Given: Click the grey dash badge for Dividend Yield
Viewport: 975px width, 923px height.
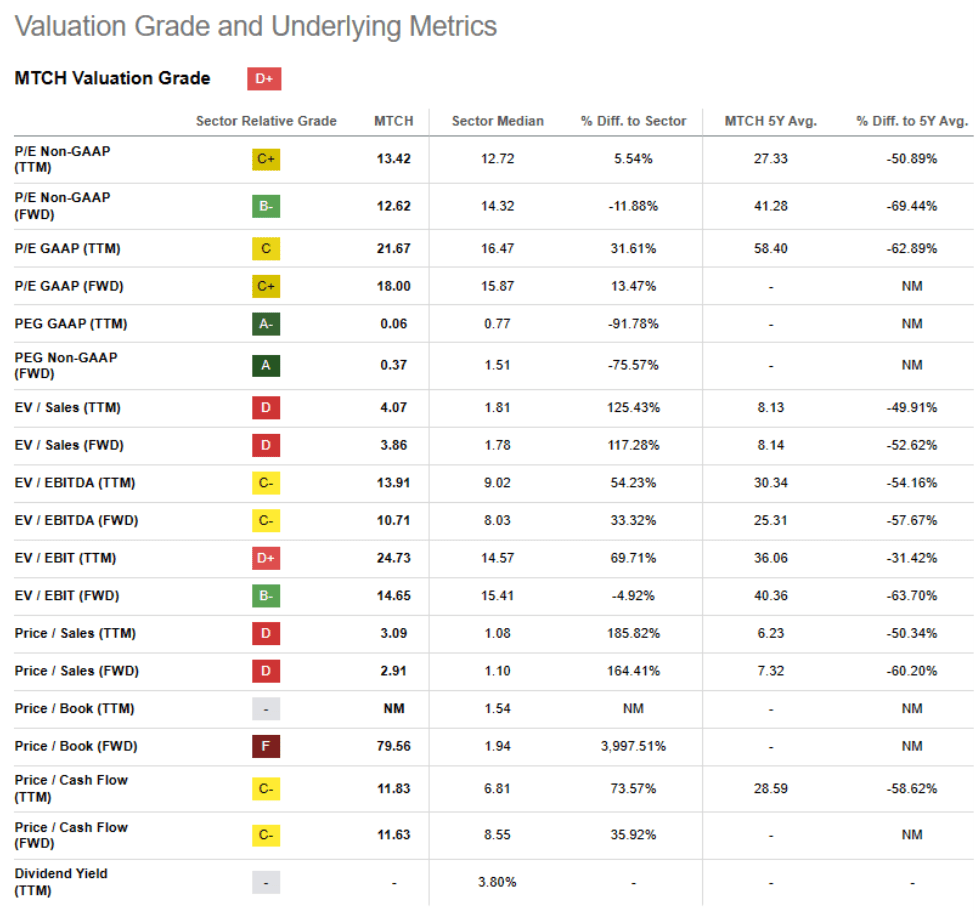Looking at the screenshot, I should pyautogui.click(x=266, y=882).
